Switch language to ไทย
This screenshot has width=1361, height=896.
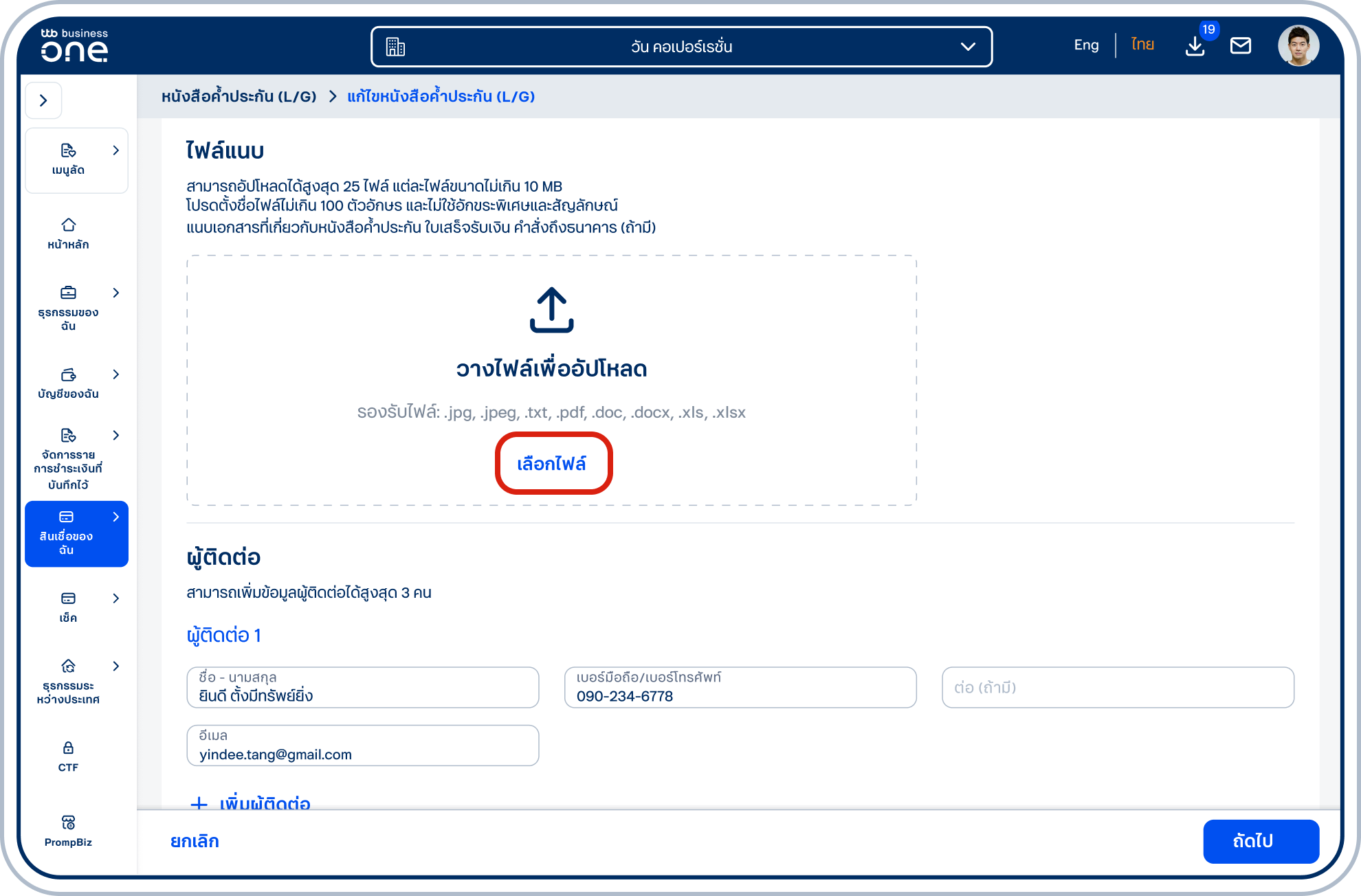pos(1142,45)
